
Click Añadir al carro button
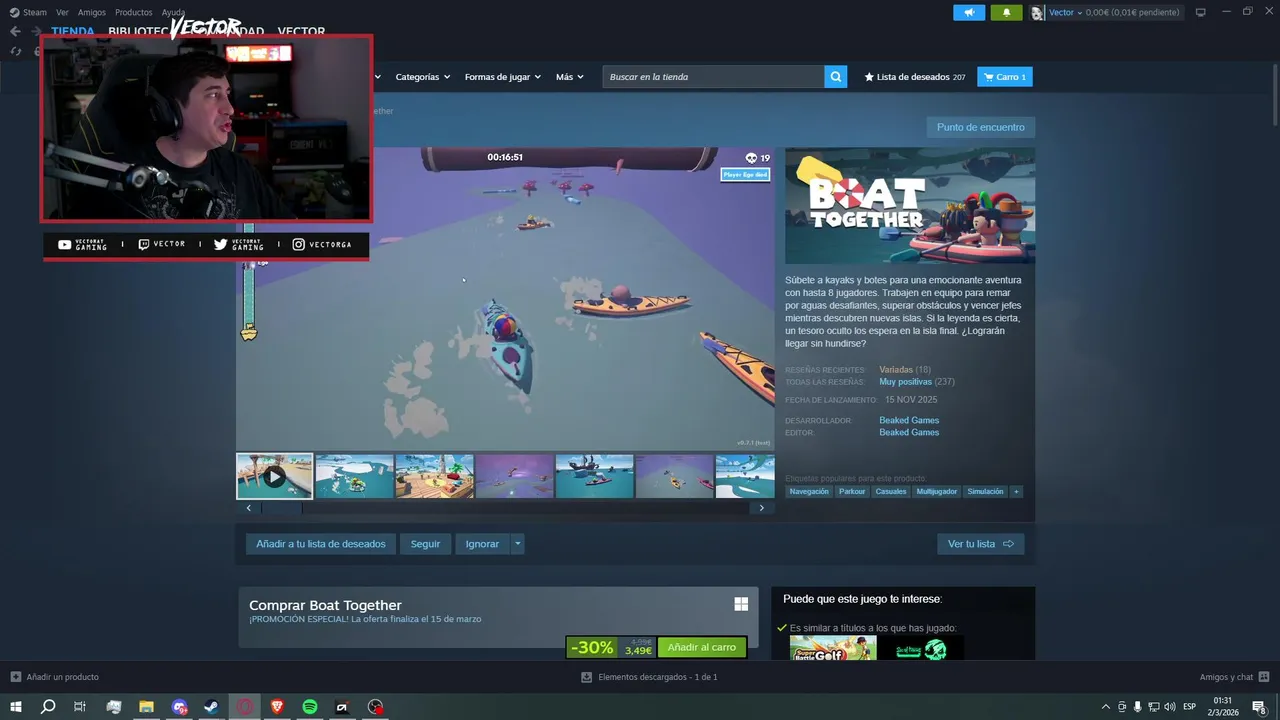(702, 647)
